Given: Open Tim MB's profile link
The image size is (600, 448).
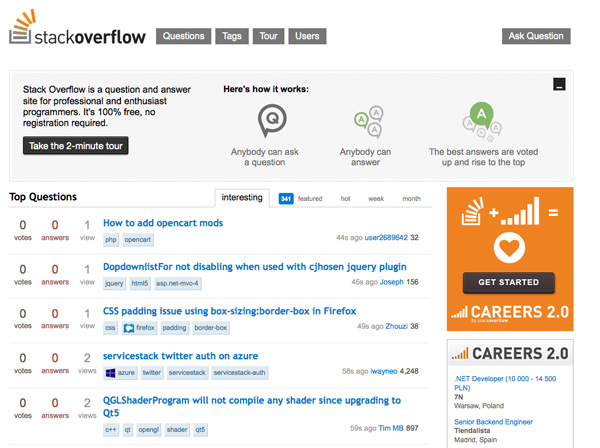Looking at the screenshot, I should click(391, 428).
